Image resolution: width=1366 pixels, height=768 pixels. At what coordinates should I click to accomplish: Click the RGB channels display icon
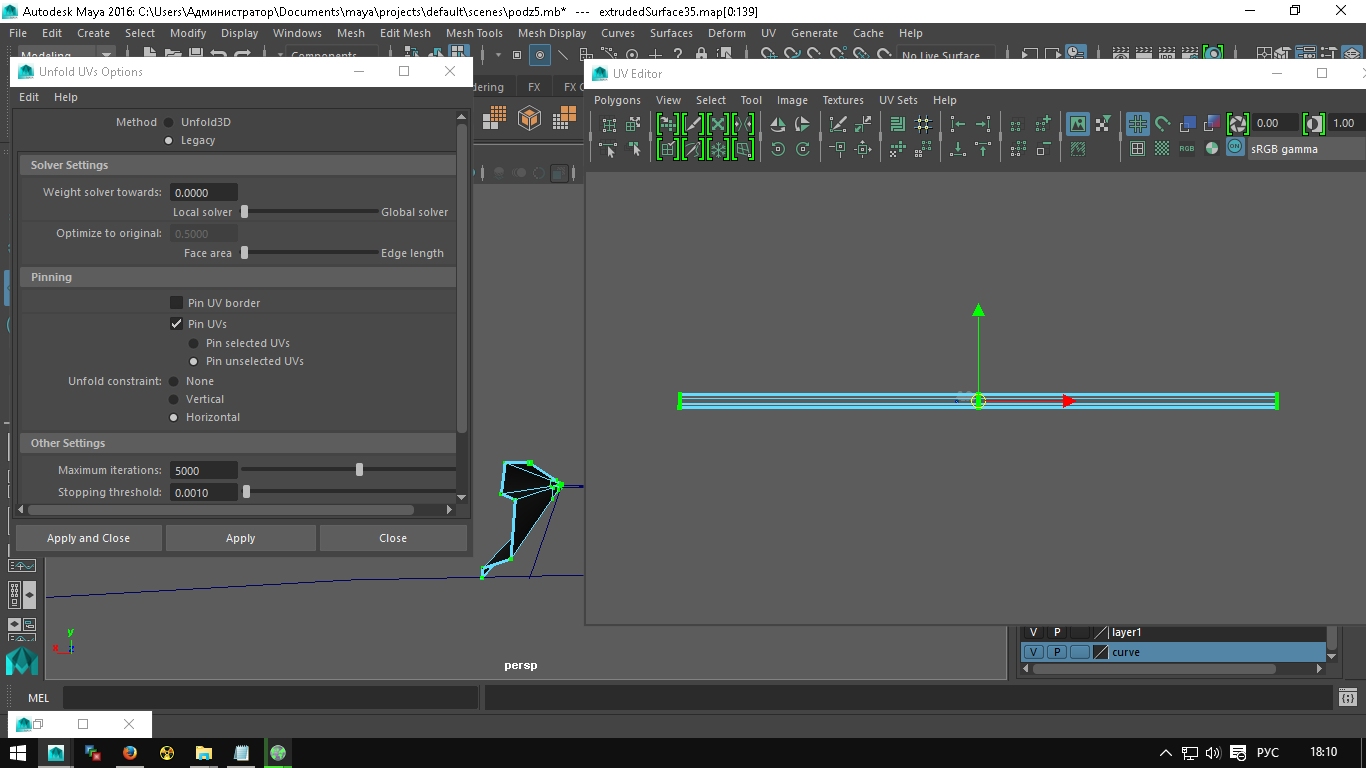[1187, 149]
